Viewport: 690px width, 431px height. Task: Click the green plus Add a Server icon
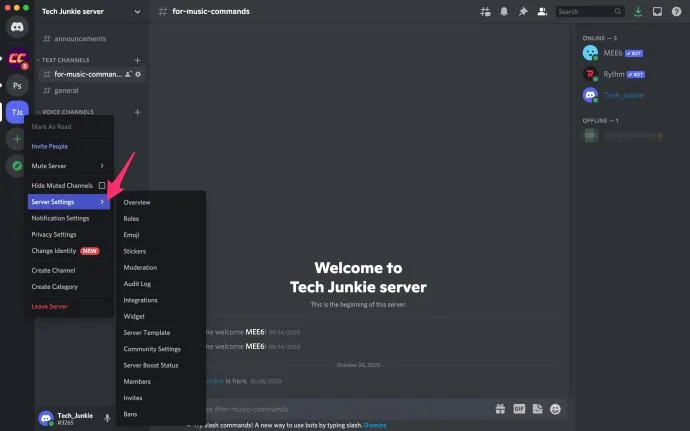tap(17, 140)
